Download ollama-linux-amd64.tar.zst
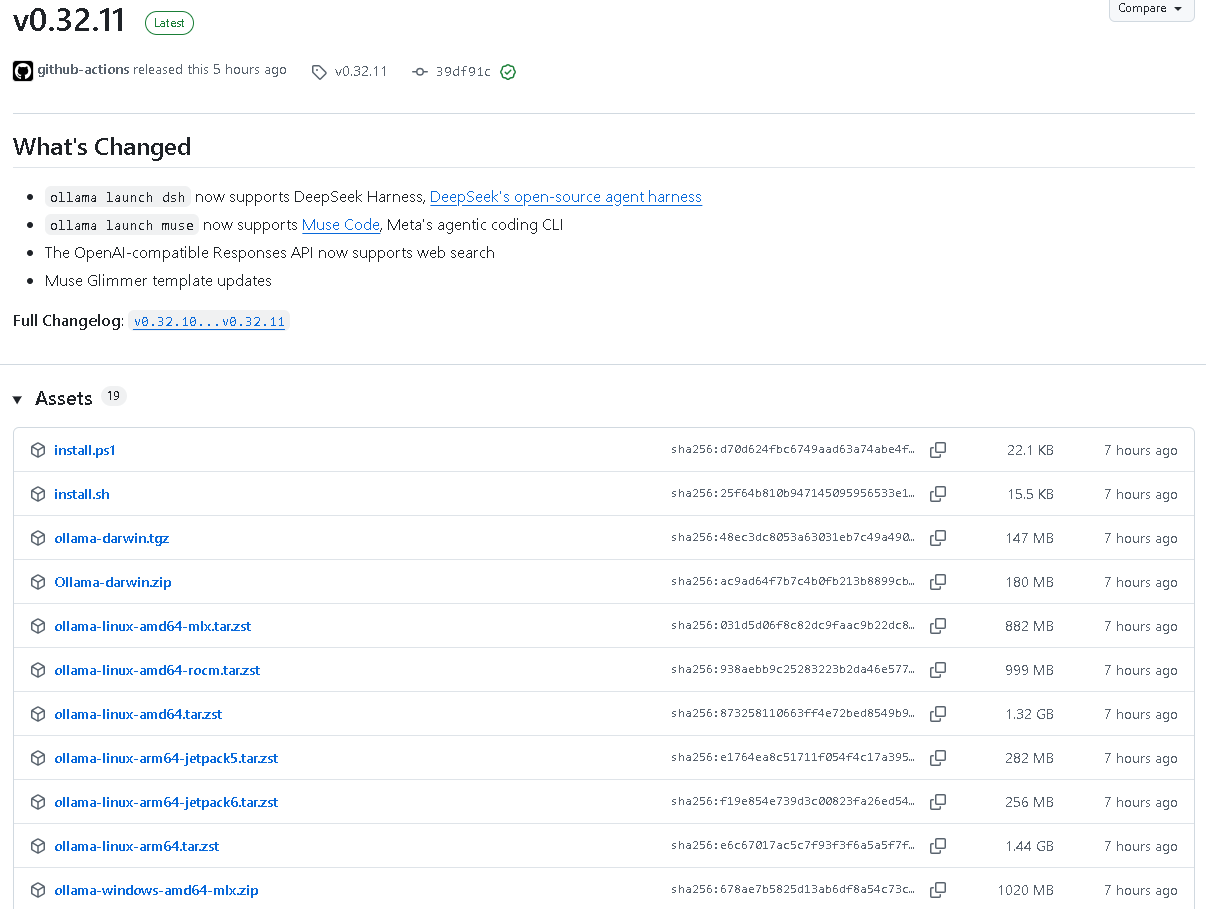The width and height of the screenshot is (1206, 909). tap(138, 714)
